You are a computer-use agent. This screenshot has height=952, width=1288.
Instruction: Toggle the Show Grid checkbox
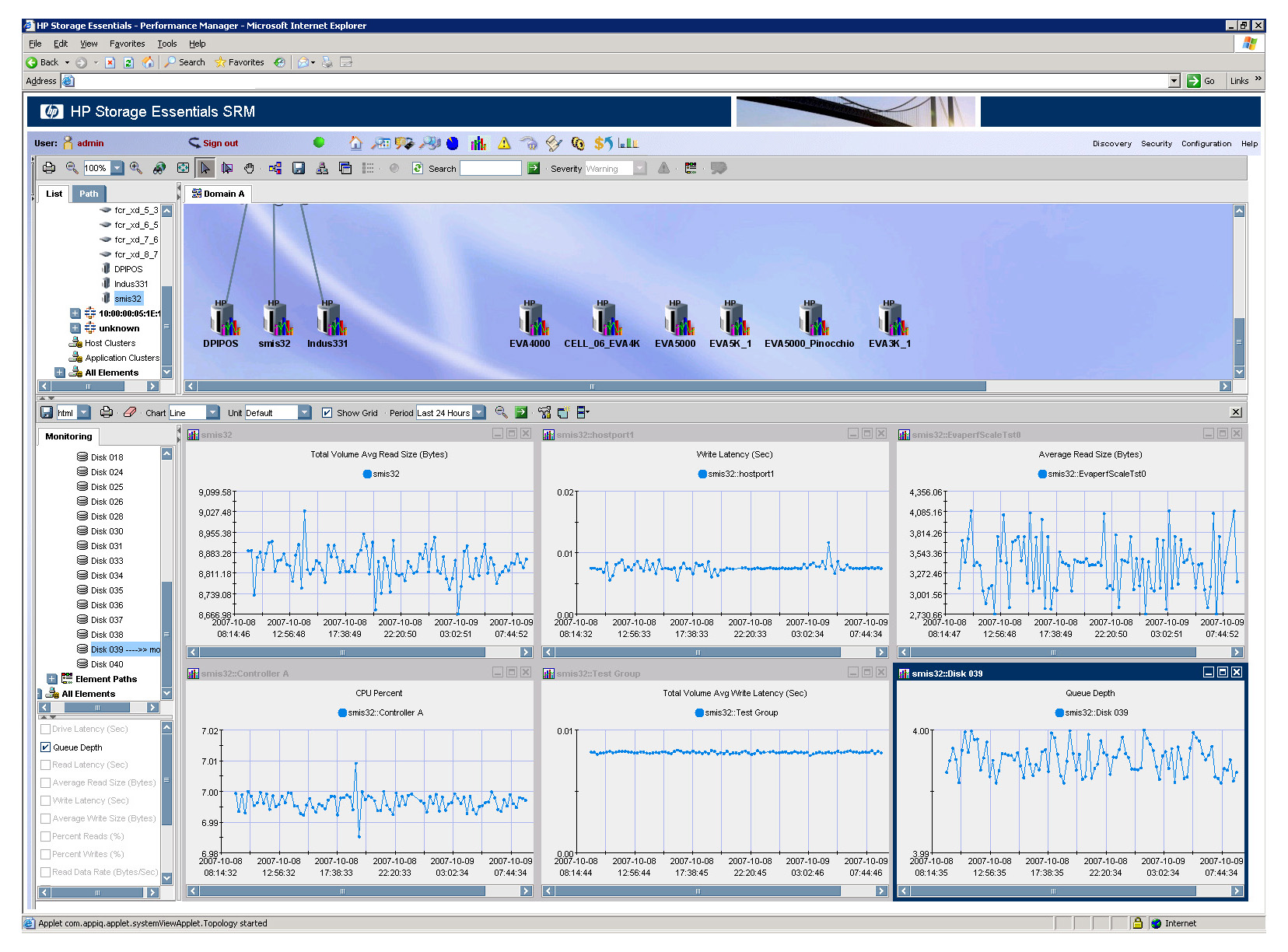327,413
